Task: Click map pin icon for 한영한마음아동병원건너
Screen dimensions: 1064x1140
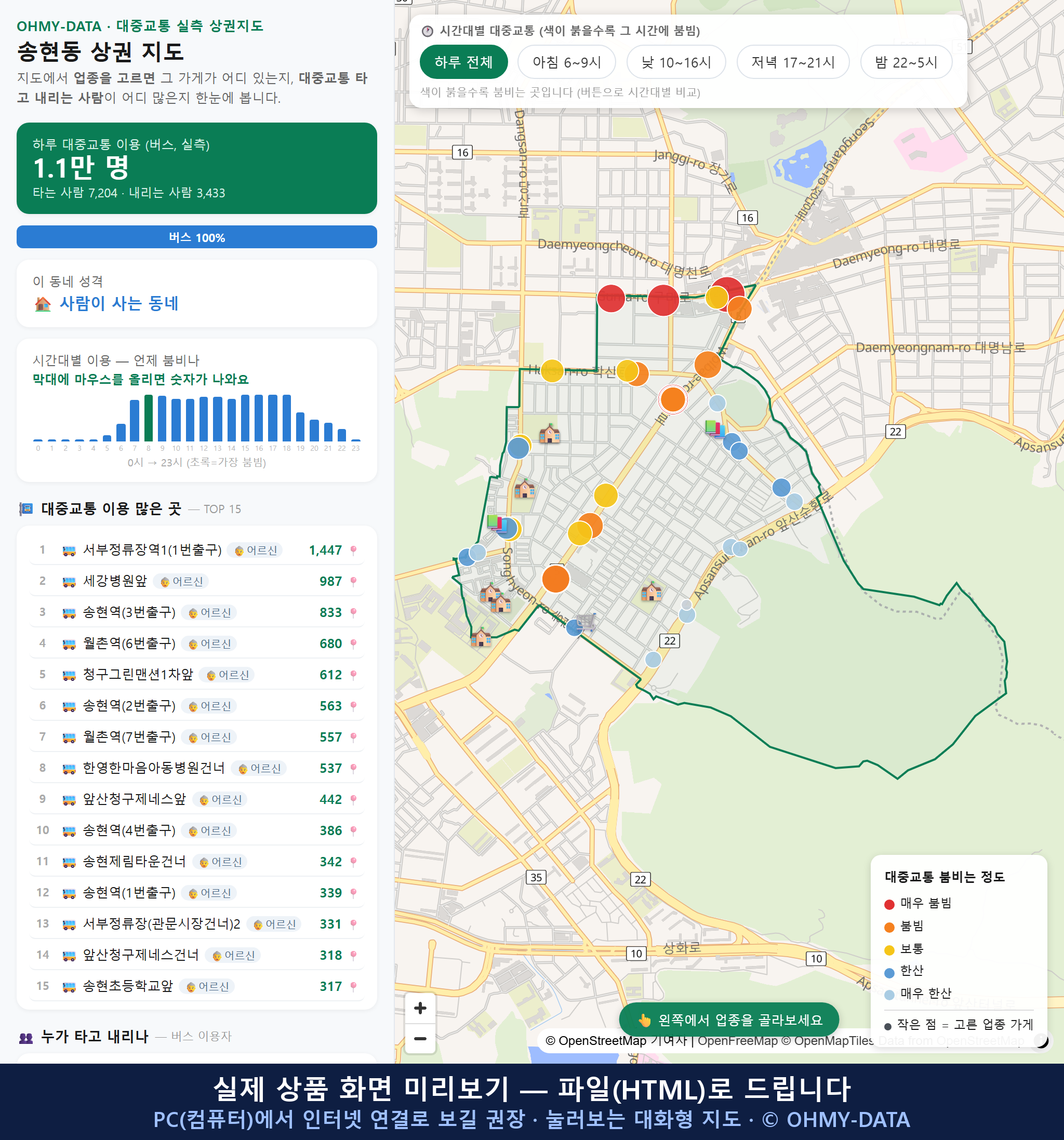Action: [x=353, y=769]
